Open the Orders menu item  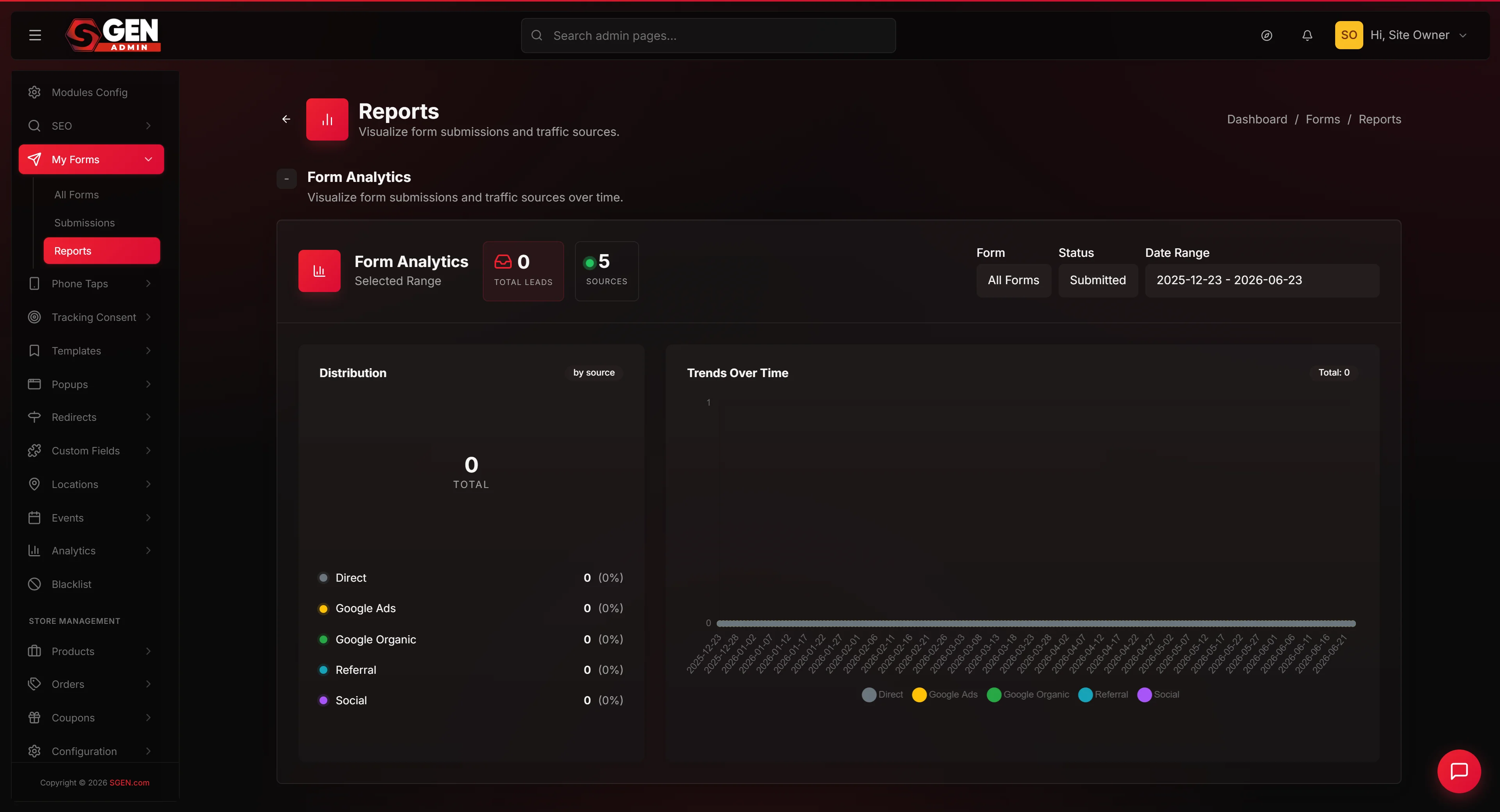[91, 684]
